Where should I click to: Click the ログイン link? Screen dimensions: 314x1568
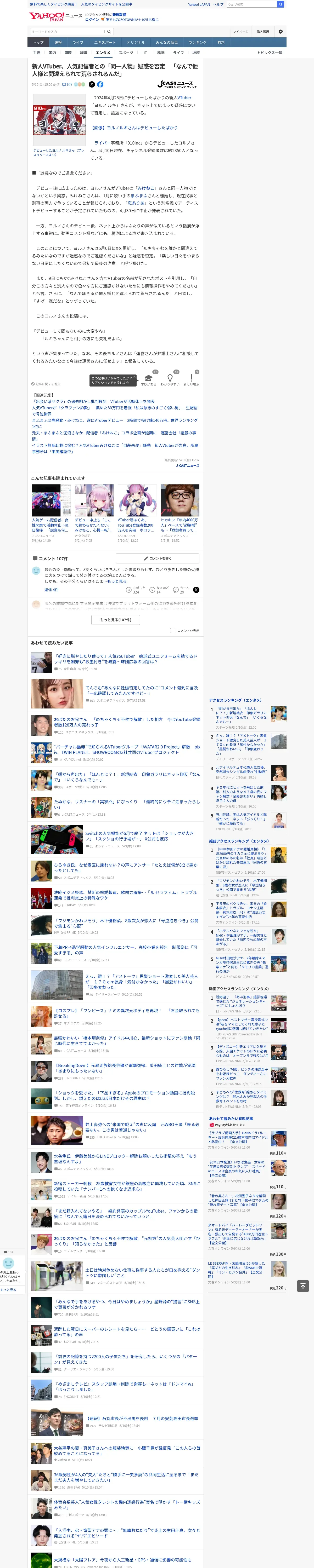[92, 20]
